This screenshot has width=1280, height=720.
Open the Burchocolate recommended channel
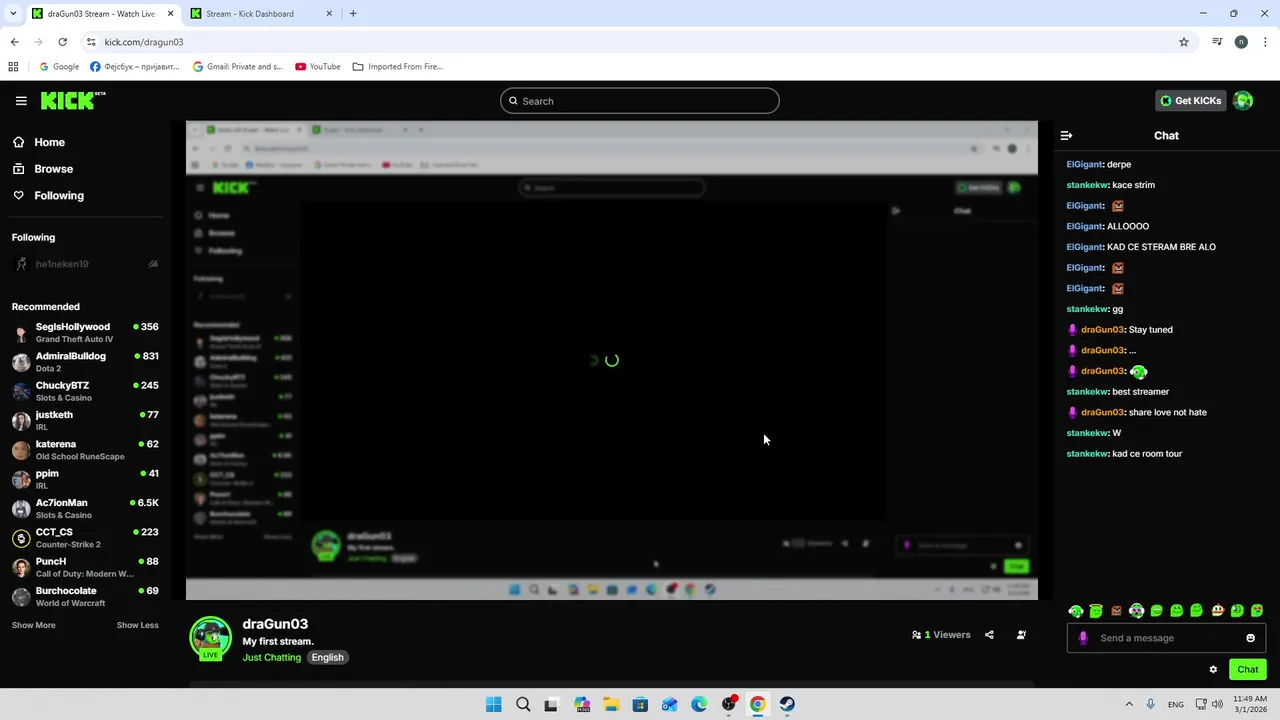tap(85, 597)
